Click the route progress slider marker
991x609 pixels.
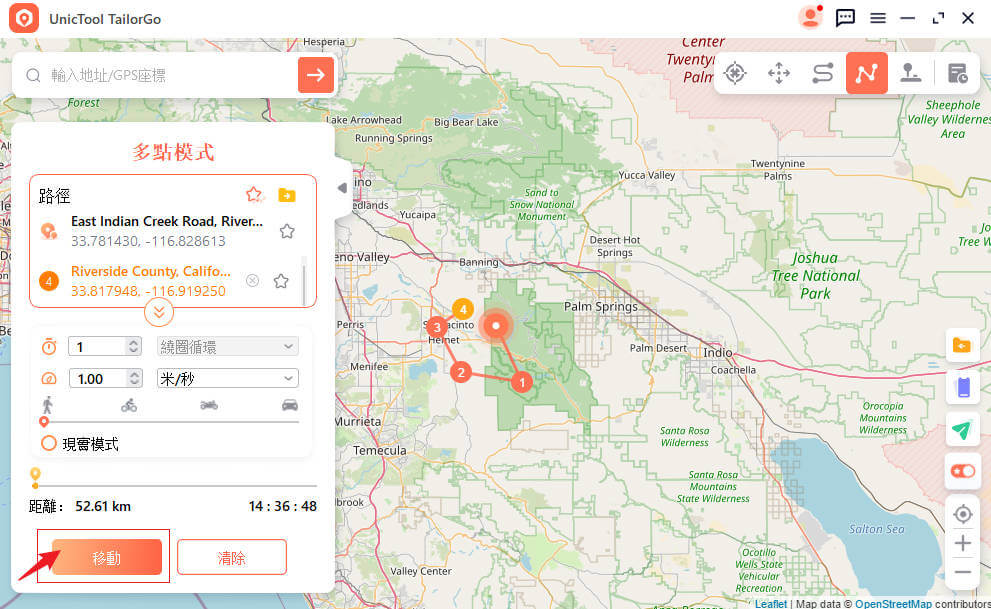35,477
